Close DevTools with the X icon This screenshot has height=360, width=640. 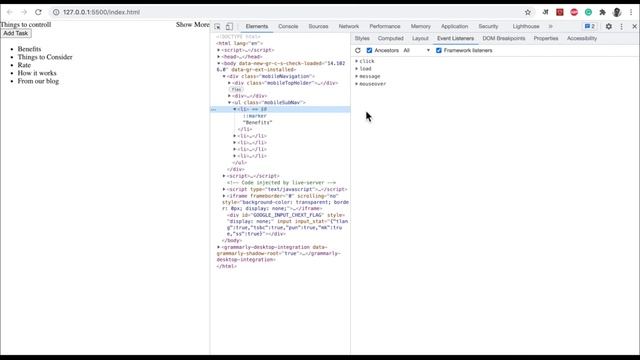coord(634,27)
